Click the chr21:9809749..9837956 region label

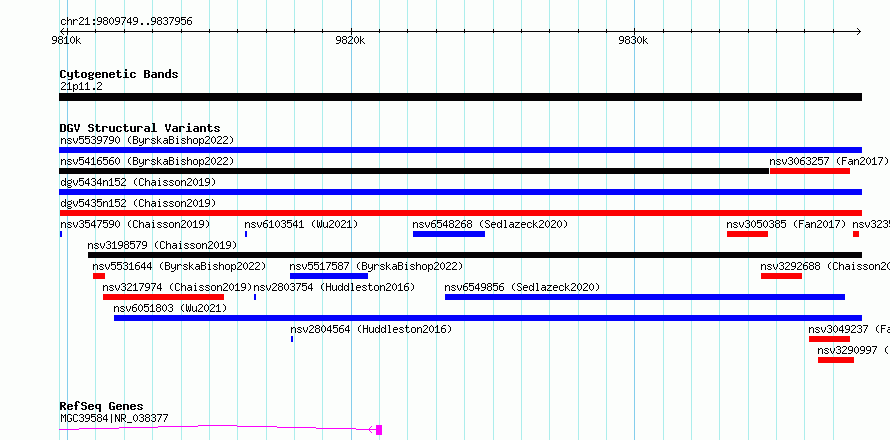tap(127, 22)
